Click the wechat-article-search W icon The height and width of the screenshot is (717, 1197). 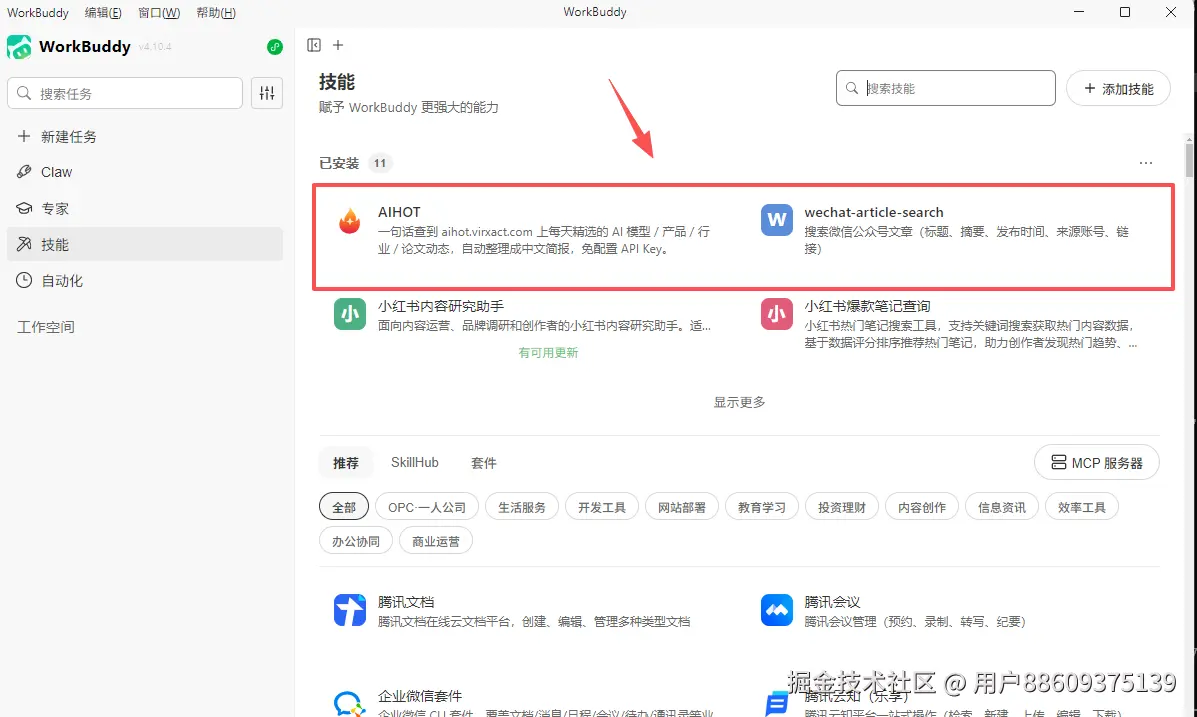(x=776, y=220)
